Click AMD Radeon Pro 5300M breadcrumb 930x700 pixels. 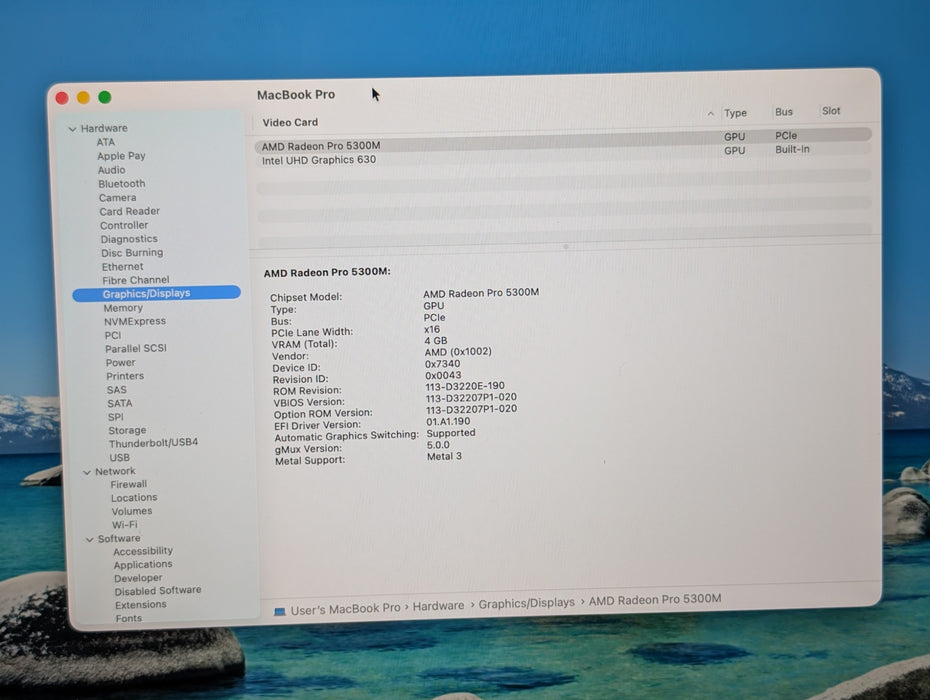655,600
